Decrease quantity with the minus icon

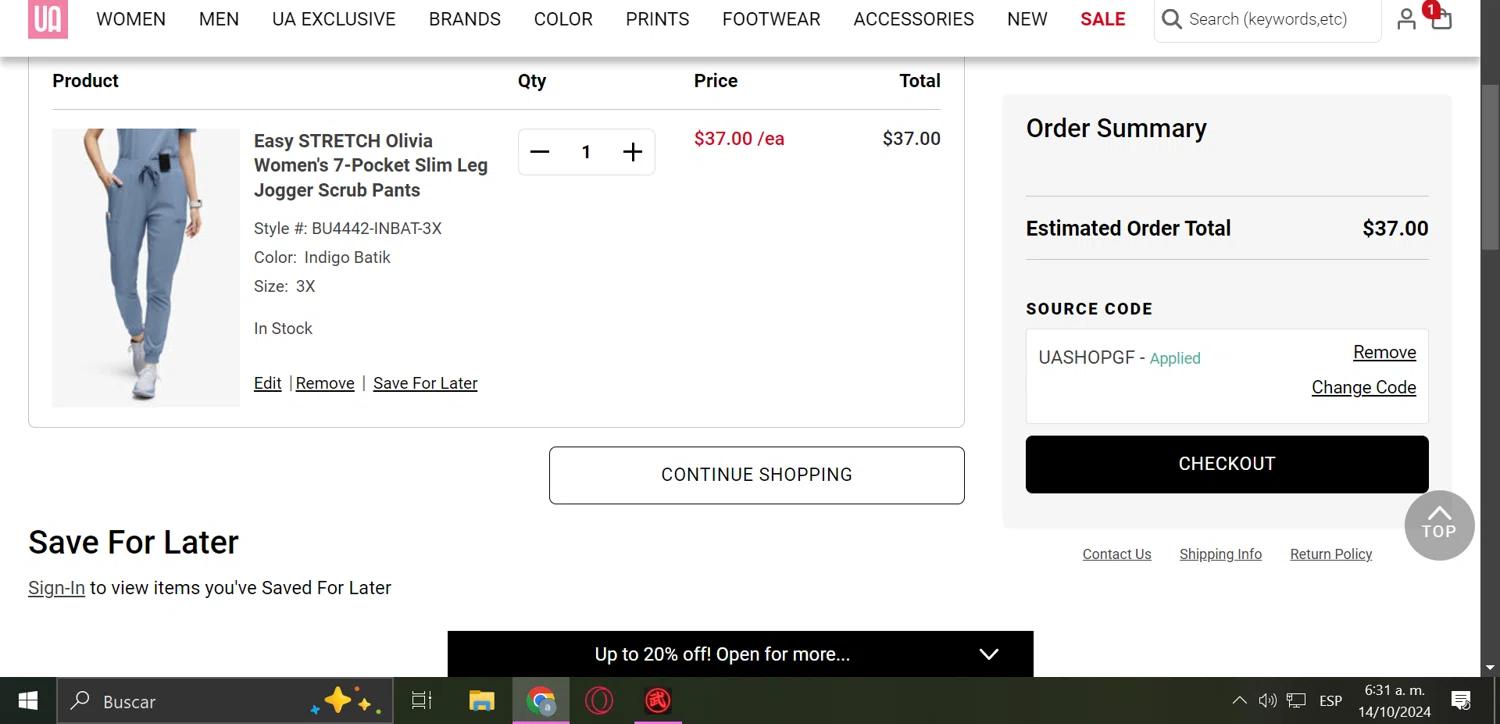(540, 152)
